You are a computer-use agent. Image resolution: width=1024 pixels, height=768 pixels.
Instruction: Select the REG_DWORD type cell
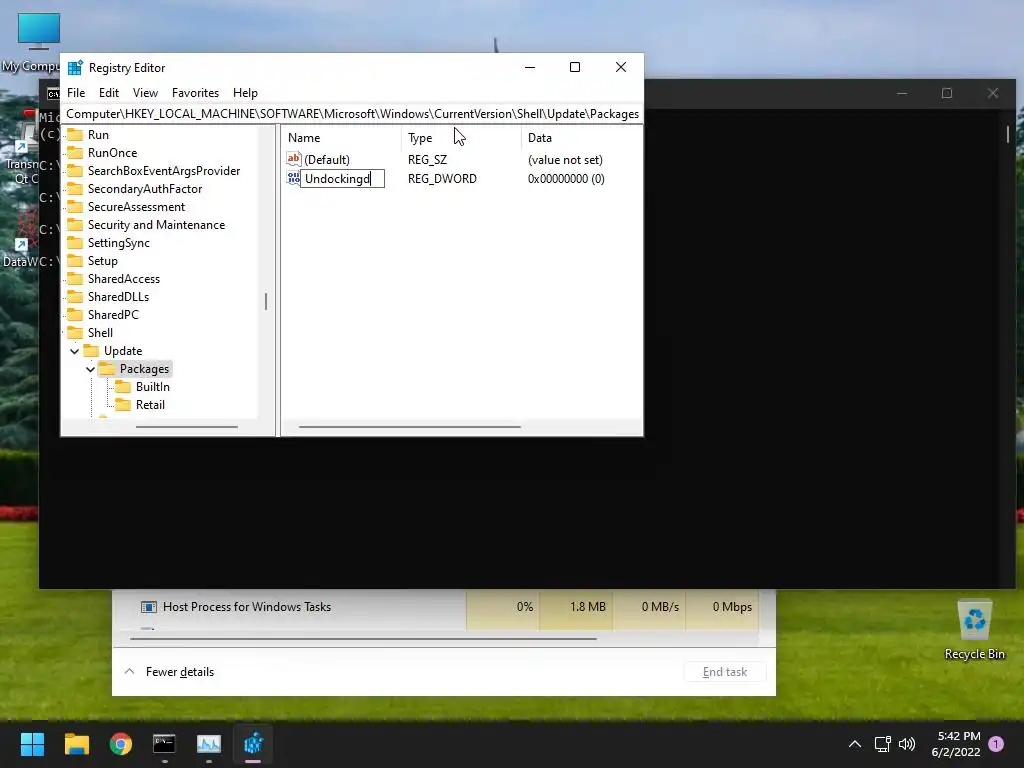442,179
